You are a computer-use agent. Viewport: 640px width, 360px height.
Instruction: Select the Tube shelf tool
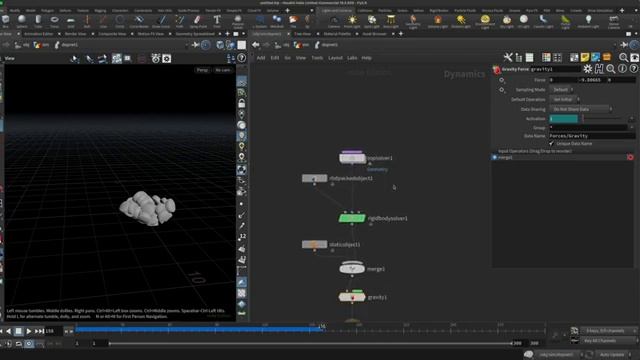pos(38,21)
